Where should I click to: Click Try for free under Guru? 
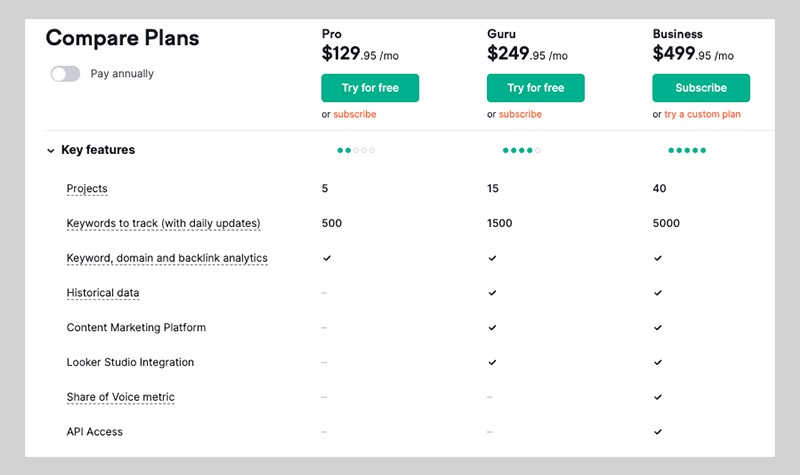click(x=536, y=88)
